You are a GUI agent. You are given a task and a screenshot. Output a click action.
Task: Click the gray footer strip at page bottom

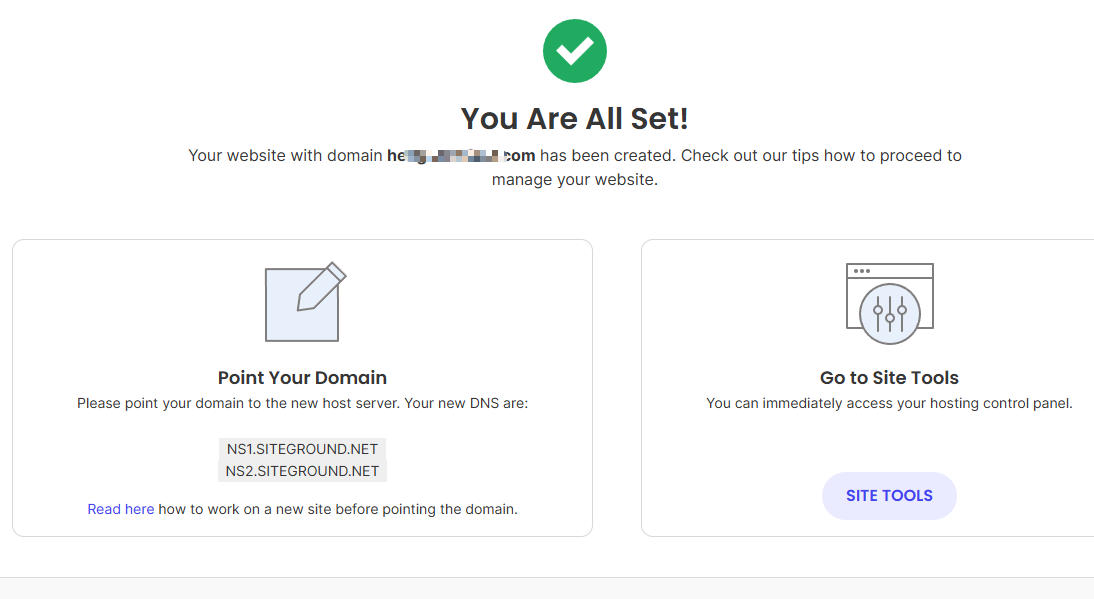[547, 588]
